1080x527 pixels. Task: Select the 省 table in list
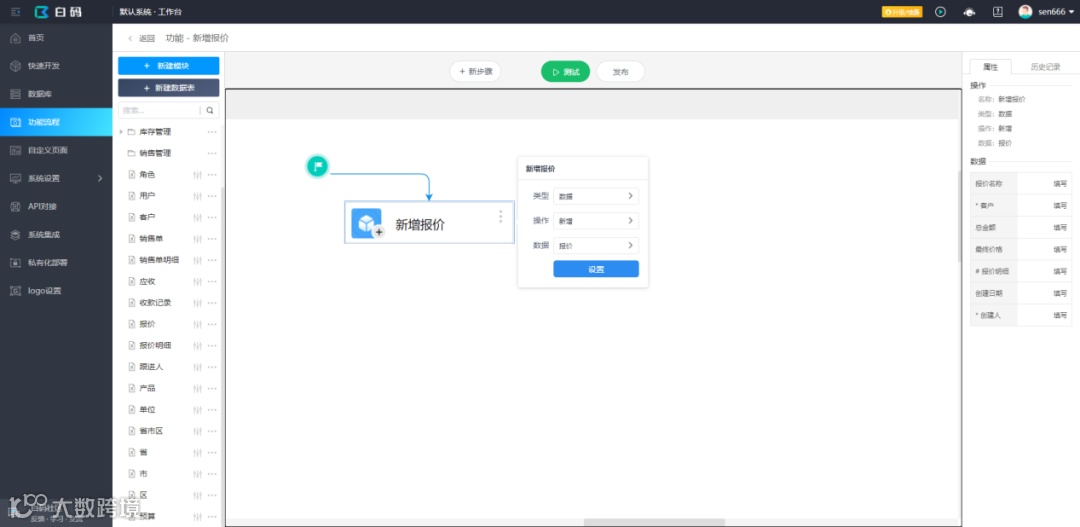click(x=143, y=453)
